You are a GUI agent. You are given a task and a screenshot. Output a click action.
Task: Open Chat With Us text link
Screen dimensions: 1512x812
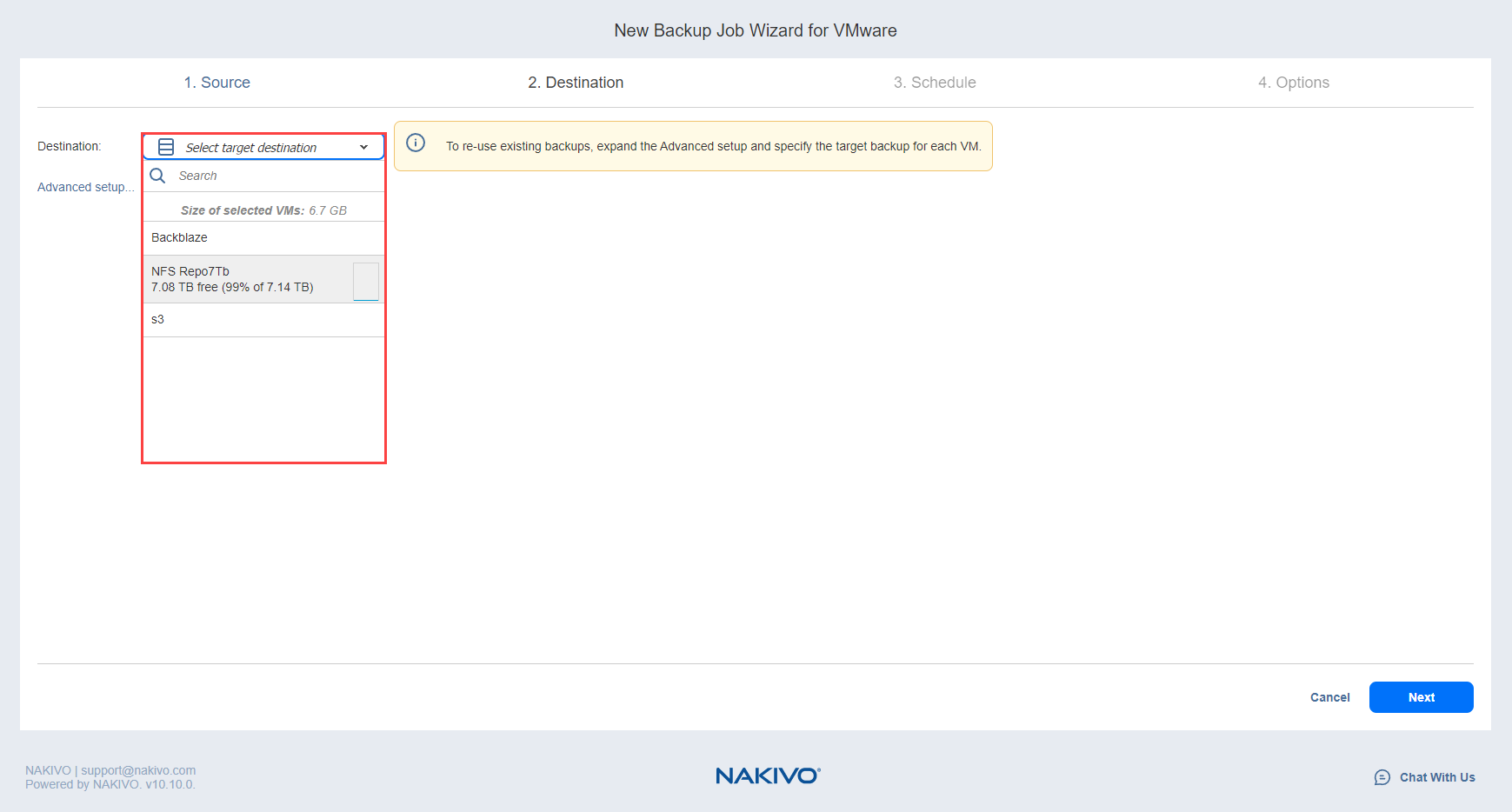pos(1436,777)
